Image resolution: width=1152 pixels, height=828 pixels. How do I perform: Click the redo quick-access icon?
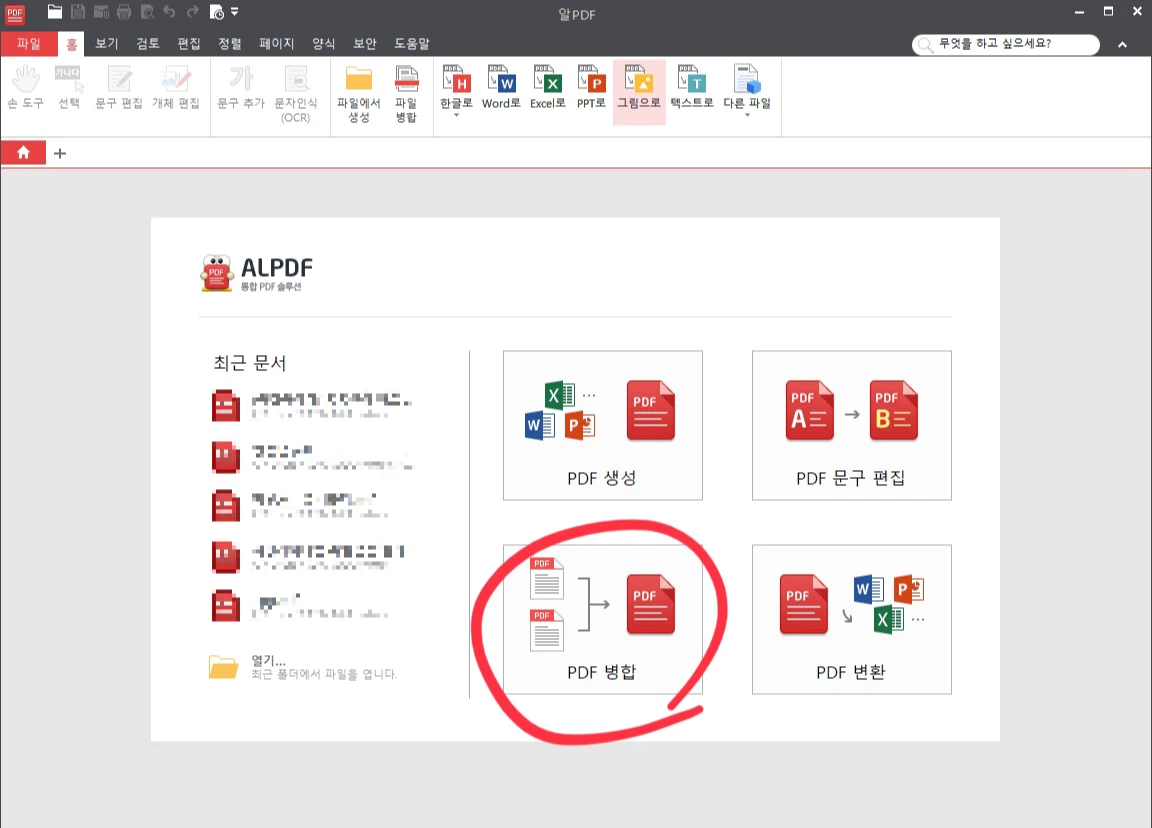(x=192, y=12)
